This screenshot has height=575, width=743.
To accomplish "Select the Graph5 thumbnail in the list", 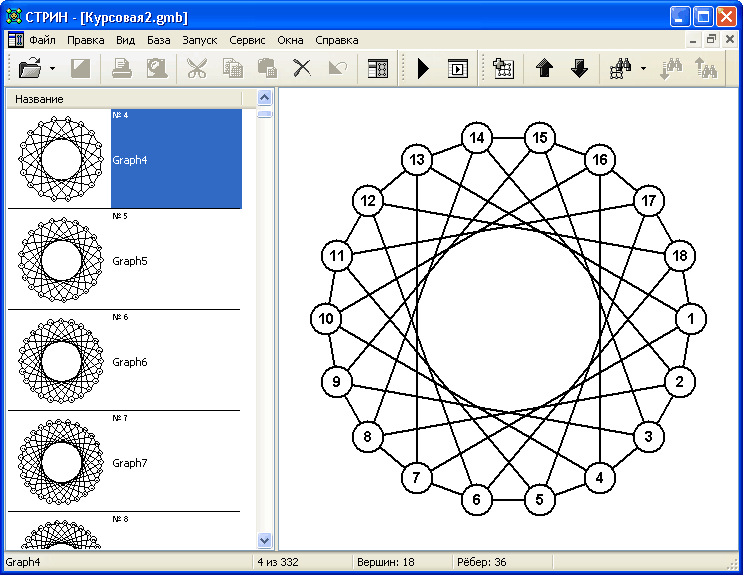I will 60,261.
